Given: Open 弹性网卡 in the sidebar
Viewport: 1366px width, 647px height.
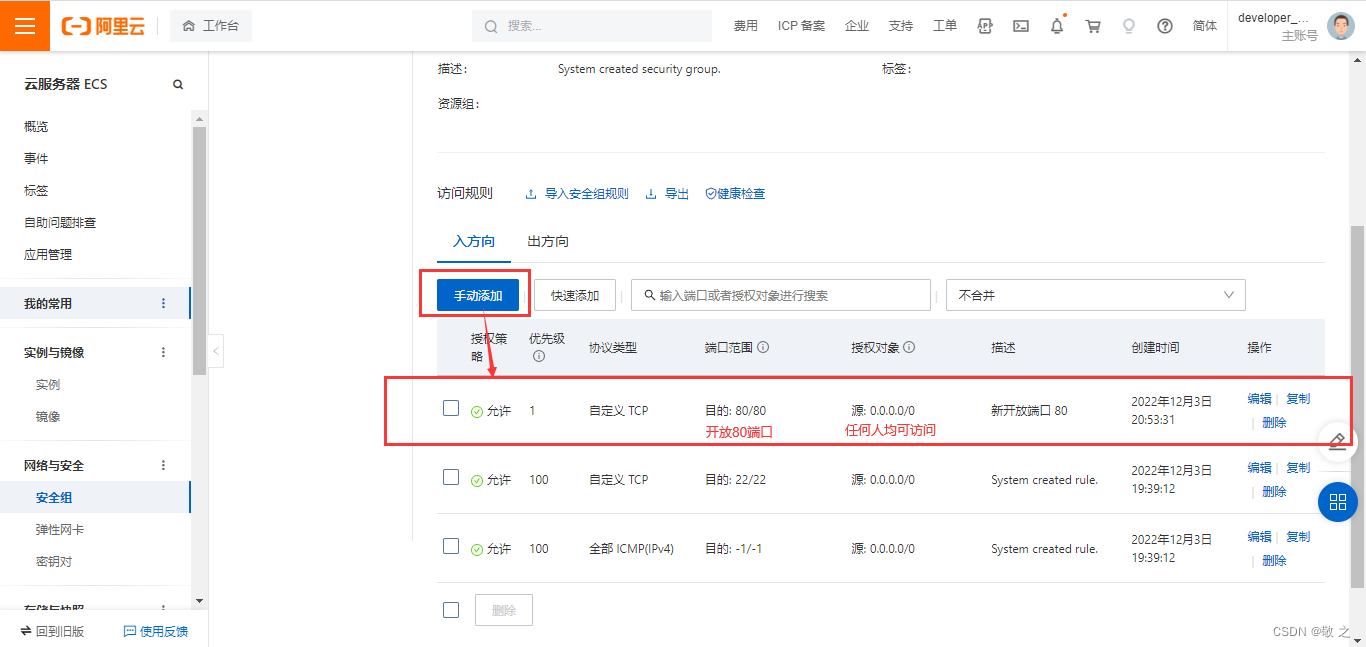Looking at the screenshot, I should [x=60, y=530].
